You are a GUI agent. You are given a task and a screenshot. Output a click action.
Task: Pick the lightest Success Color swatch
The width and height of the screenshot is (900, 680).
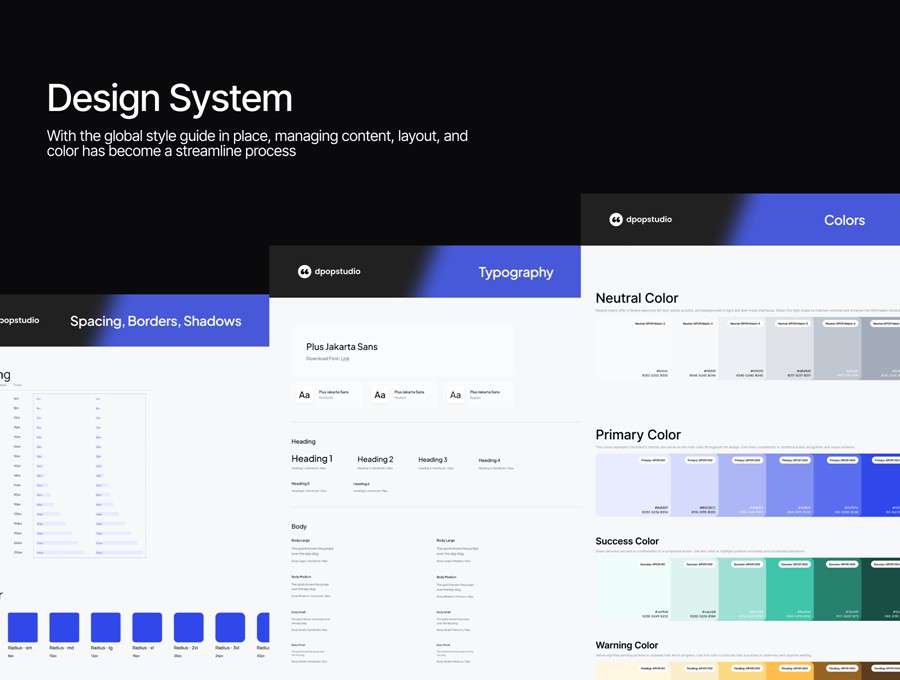coord(632,589)
